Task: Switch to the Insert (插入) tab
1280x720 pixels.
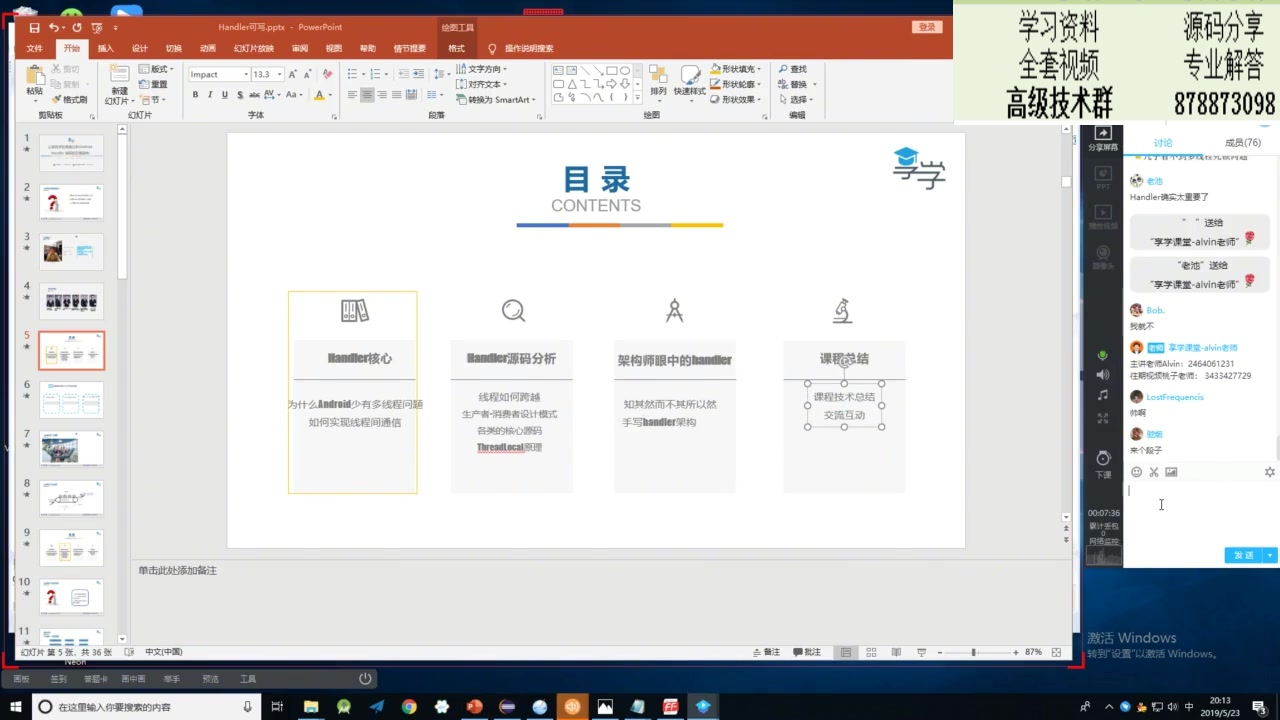Action: coord(106,48)
